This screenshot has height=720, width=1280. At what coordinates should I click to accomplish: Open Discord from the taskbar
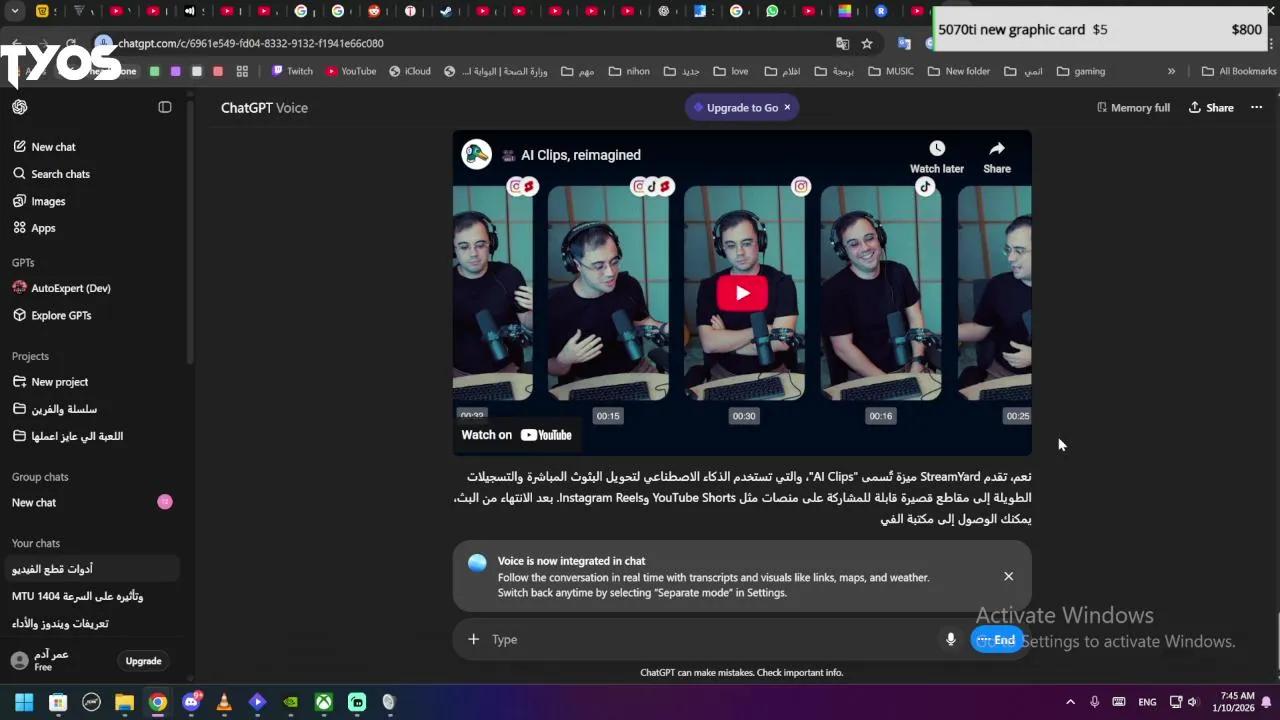(x=191, y=702)
